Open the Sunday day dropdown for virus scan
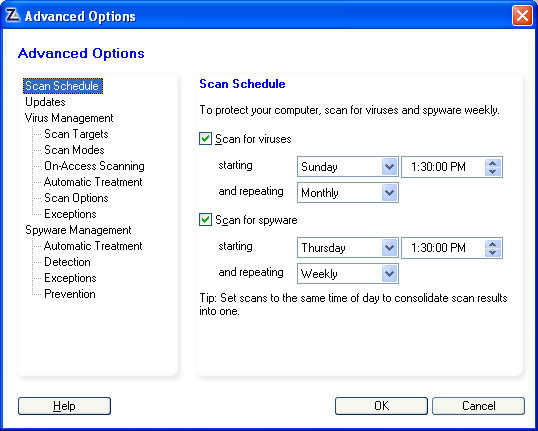 [348, 167]
